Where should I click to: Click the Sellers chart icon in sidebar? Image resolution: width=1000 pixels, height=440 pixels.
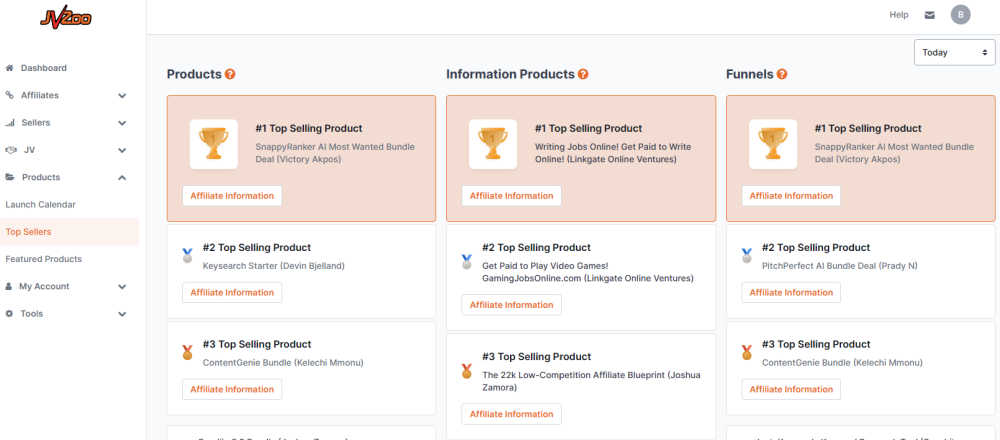click(10, 122)
